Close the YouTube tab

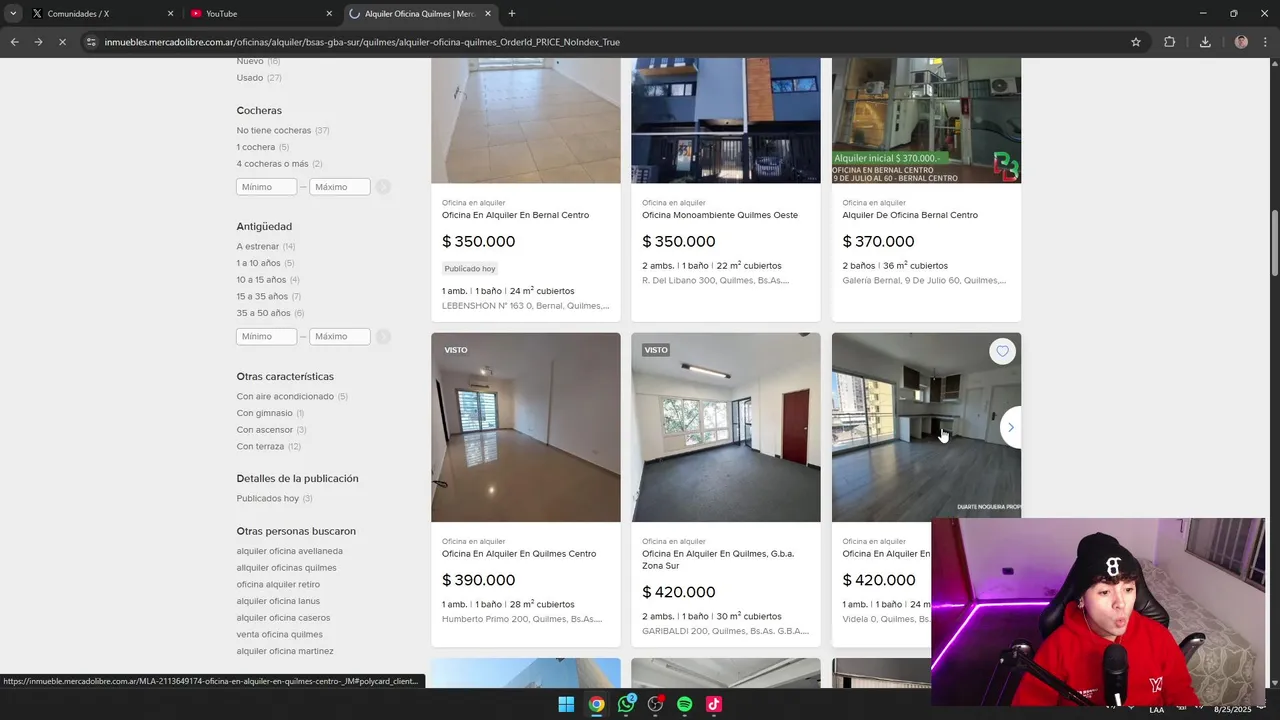click(329, 14)
